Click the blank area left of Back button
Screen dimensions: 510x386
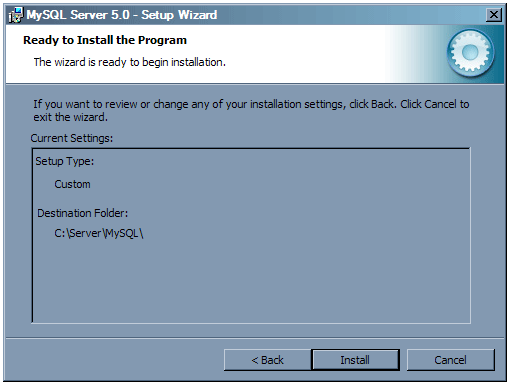coord(115,360)
